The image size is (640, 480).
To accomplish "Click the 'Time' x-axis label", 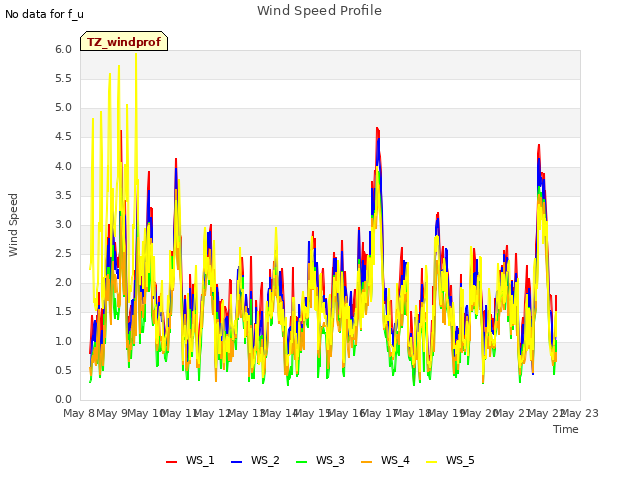I will tap(566, 429).
